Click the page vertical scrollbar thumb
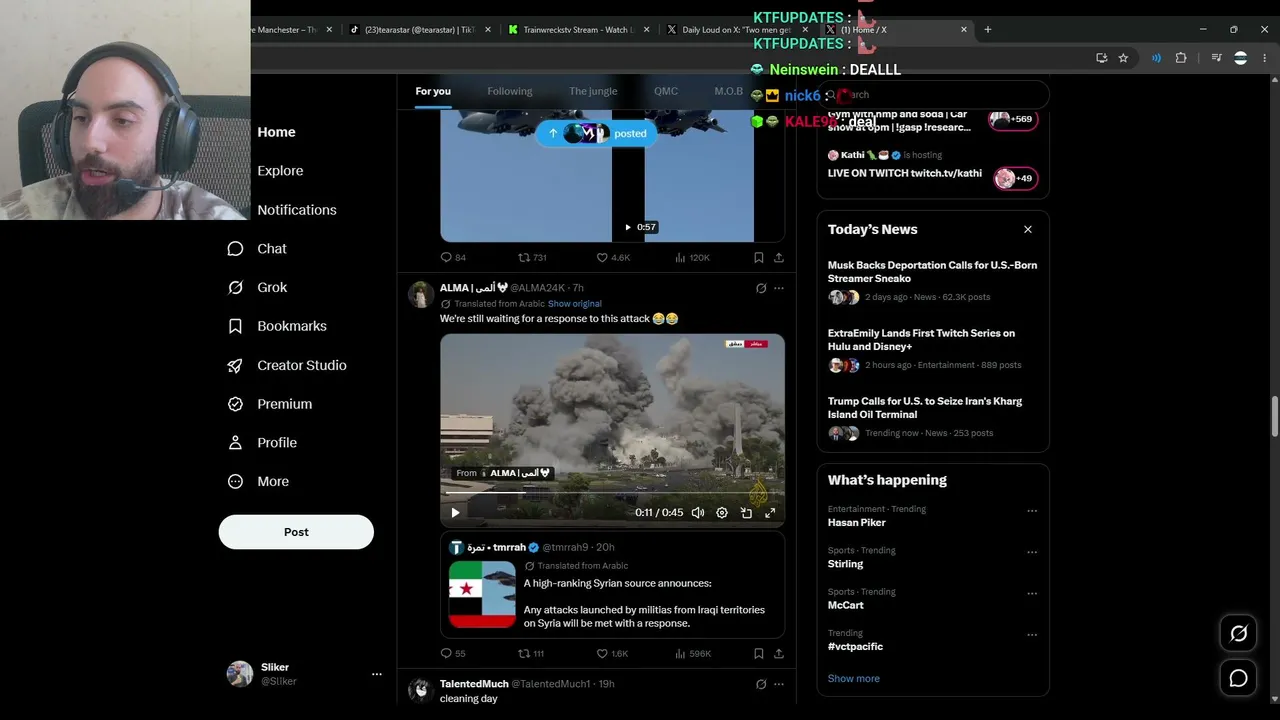 1274,416
